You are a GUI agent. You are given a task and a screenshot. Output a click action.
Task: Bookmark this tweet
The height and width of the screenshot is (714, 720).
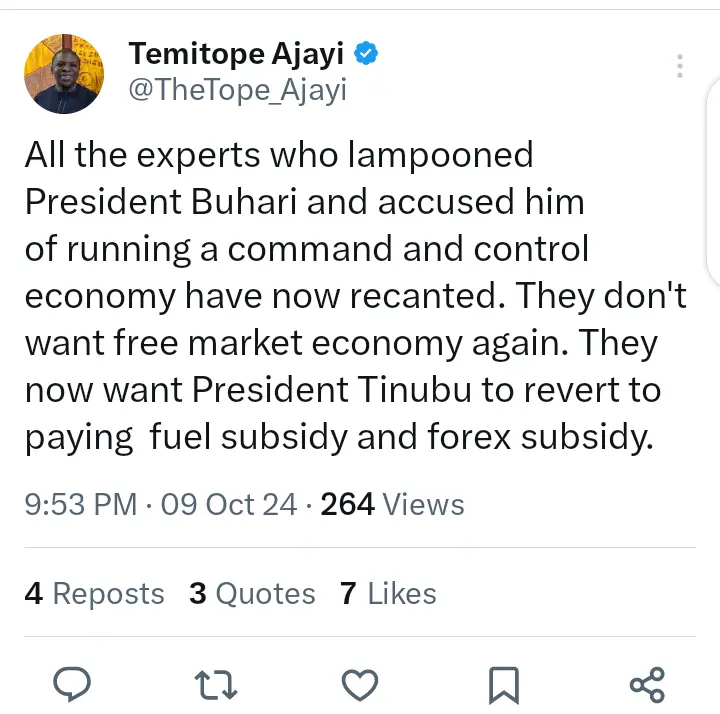(503, 684)
